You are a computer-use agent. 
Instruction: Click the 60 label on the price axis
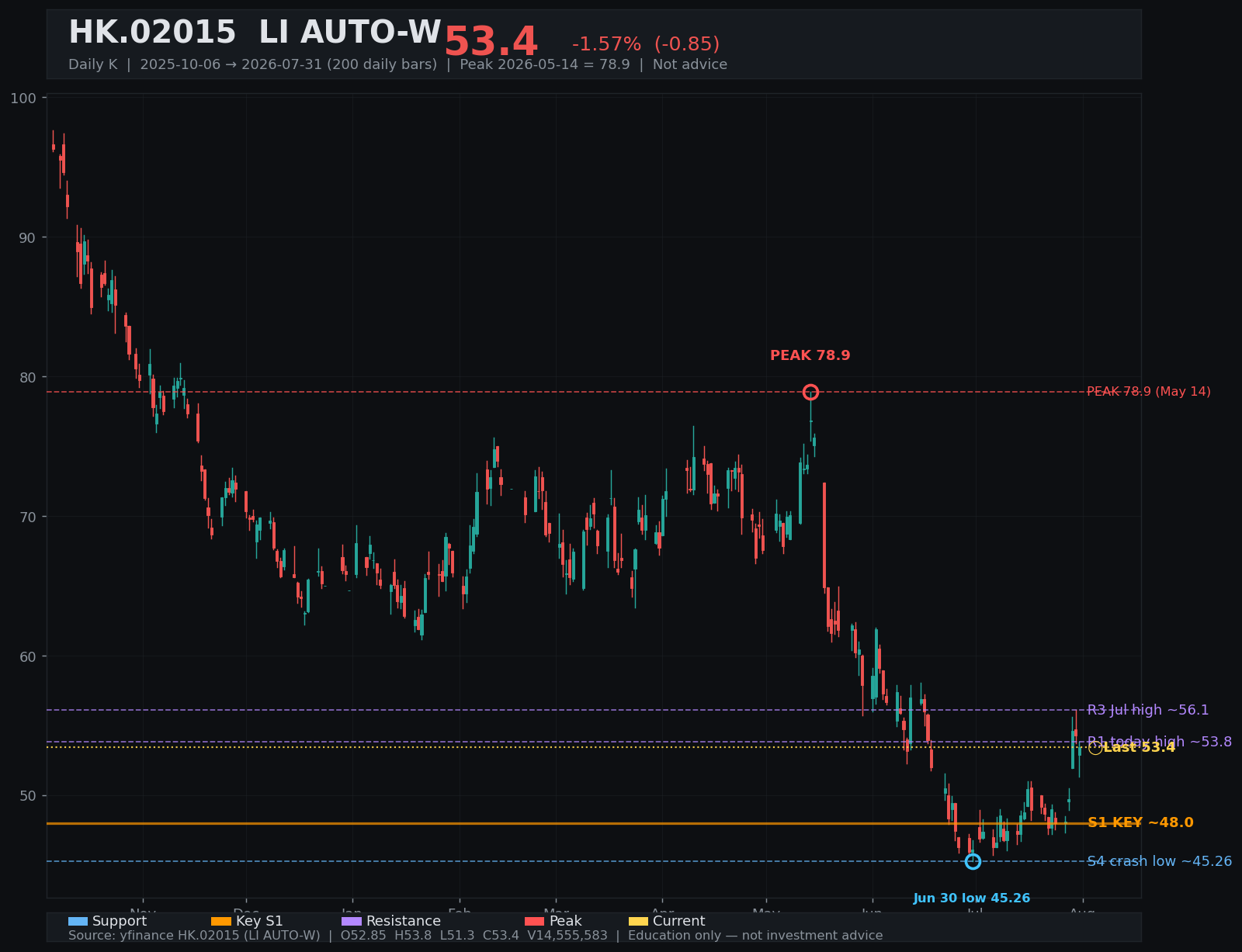click(x=27, y=656)
